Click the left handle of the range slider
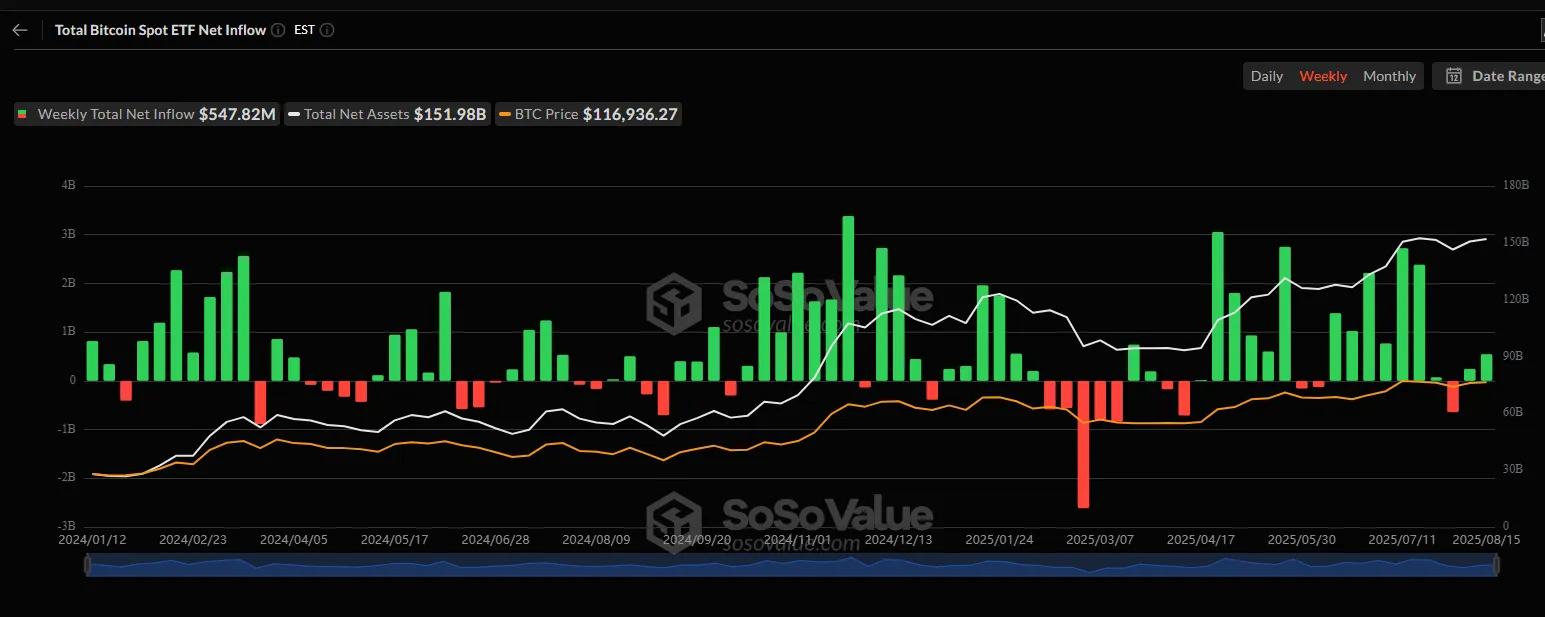1545x617 pixels. pos(88,566)
